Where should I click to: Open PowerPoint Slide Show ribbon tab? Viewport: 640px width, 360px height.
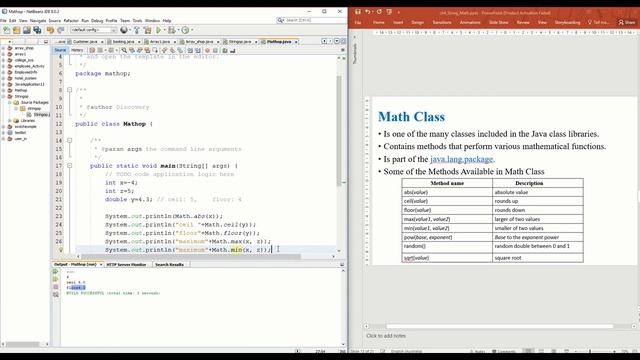(x=498, y=22)
